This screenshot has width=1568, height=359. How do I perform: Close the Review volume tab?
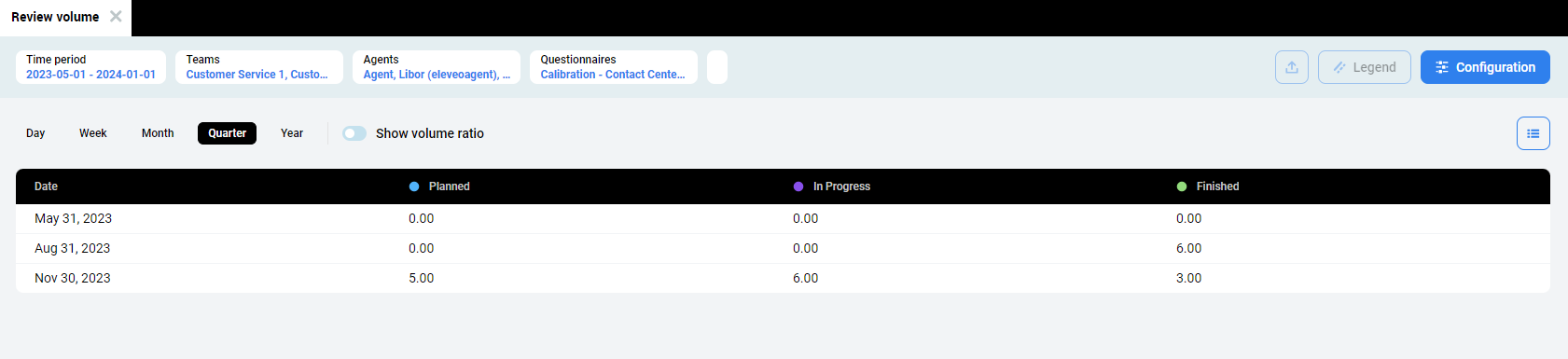(x=116, y=17)
